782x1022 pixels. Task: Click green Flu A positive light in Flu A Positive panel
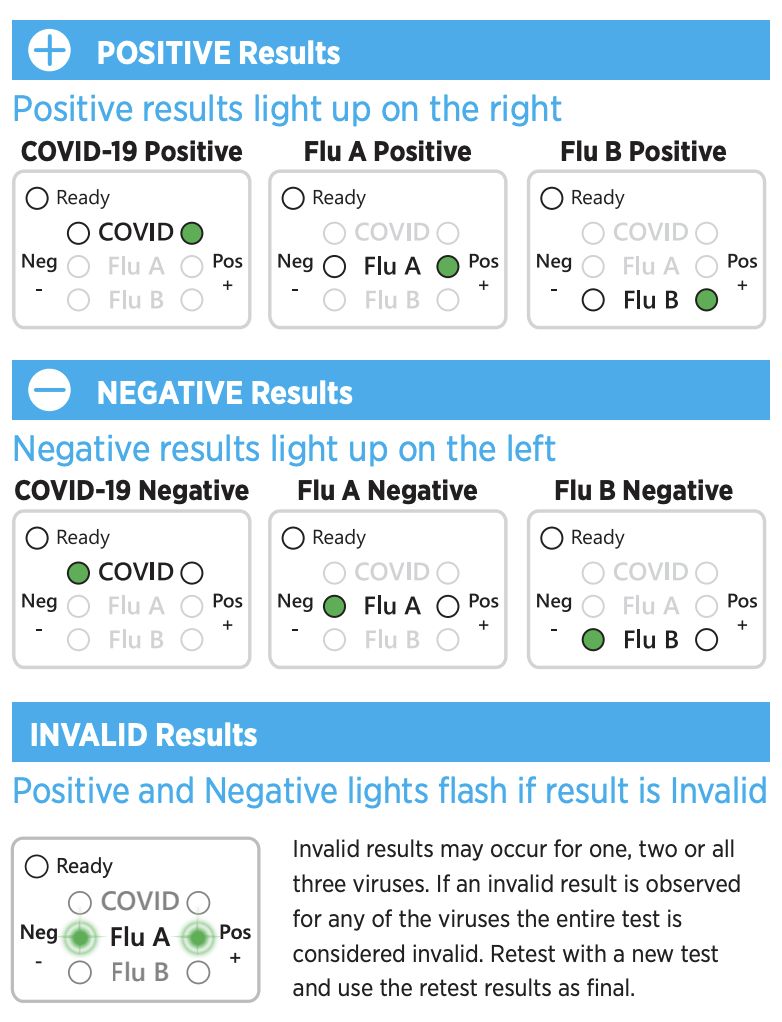pos(448,267)
